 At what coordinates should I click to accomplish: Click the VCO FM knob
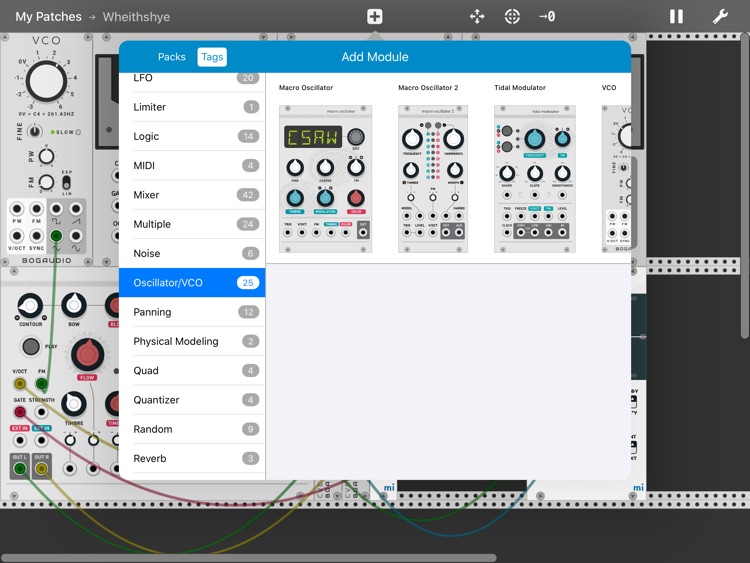(46, 182)
